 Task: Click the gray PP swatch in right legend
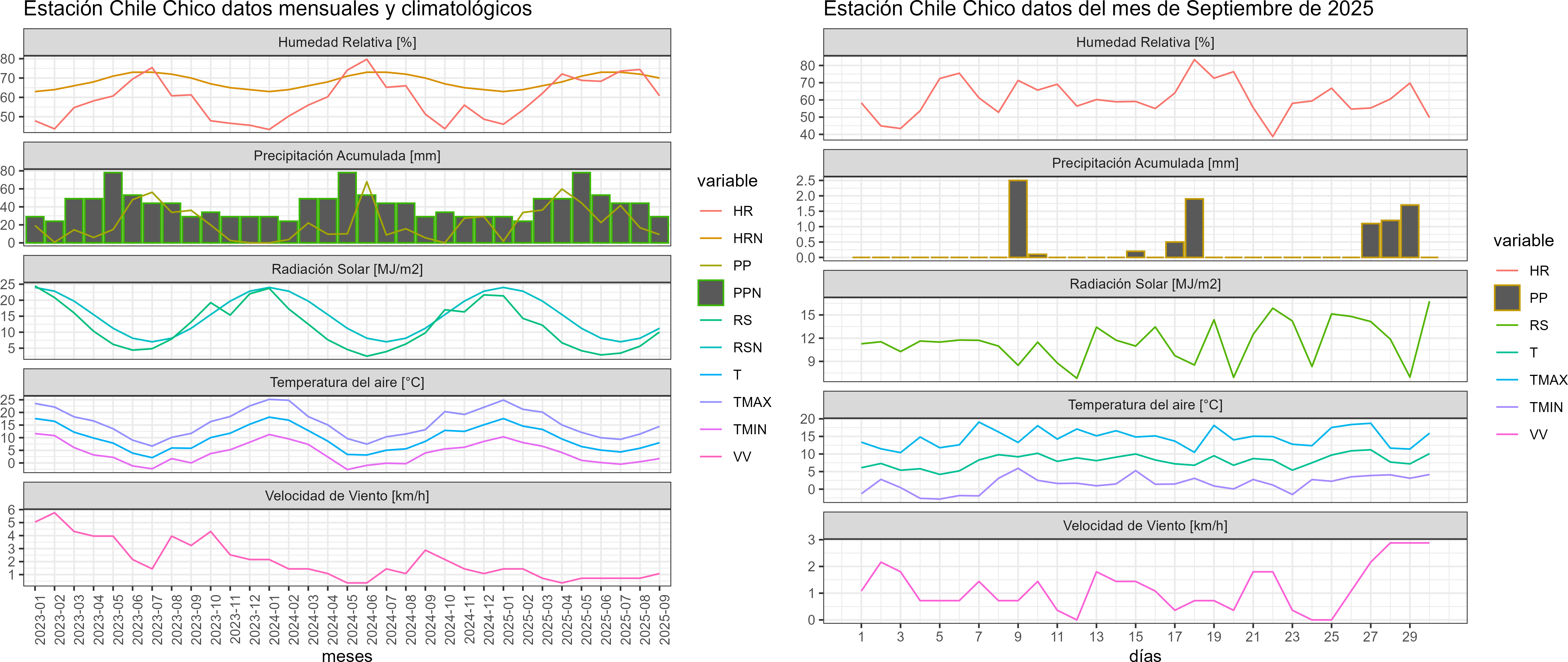pyautogui.click(x=1507, y=297)
